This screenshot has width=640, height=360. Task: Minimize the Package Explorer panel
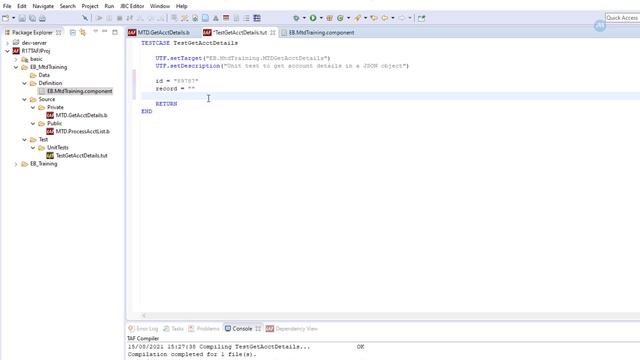pos(105,31)
